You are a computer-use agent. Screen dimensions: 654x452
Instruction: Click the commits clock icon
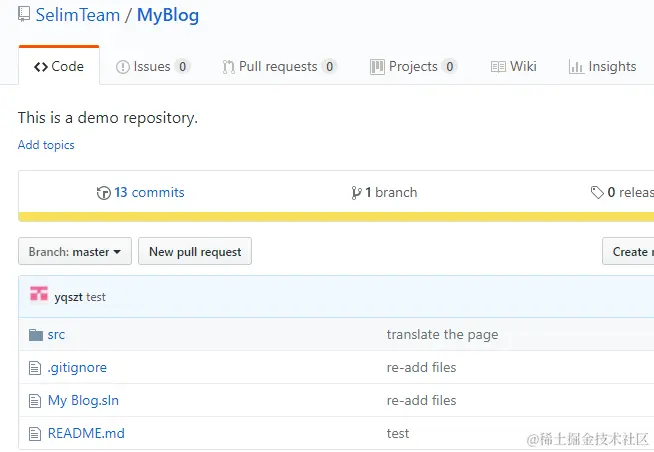tap(103, 193)
